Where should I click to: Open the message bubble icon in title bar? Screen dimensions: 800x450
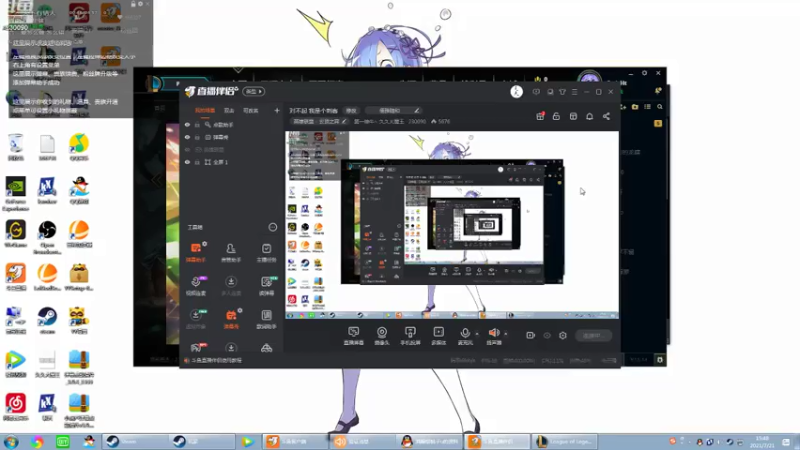[536, 92]
